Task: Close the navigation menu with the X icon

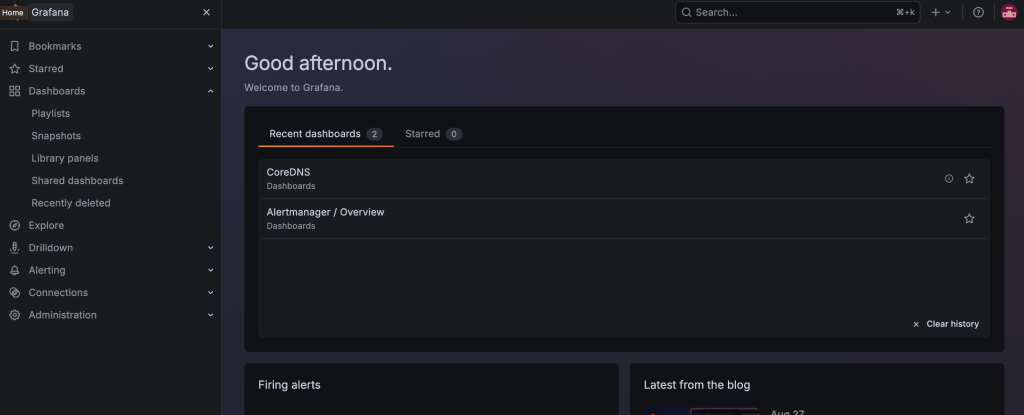Action: tap(206, 12)
